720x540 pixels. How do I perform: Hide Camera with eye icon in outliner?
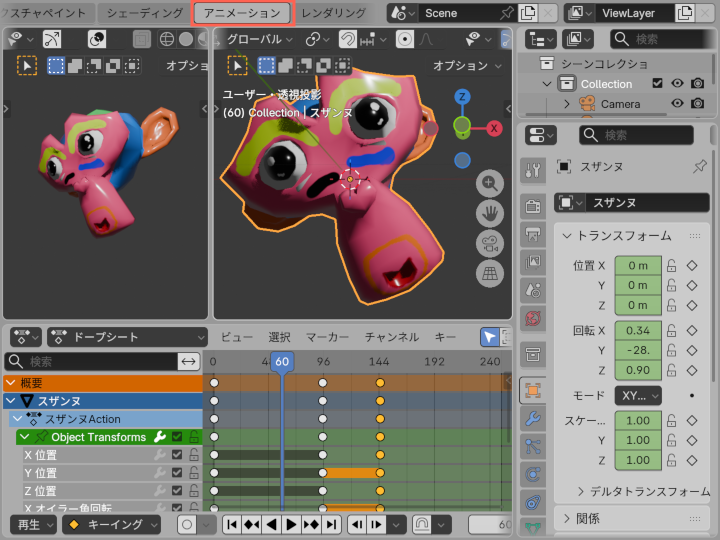pos(677,103)
